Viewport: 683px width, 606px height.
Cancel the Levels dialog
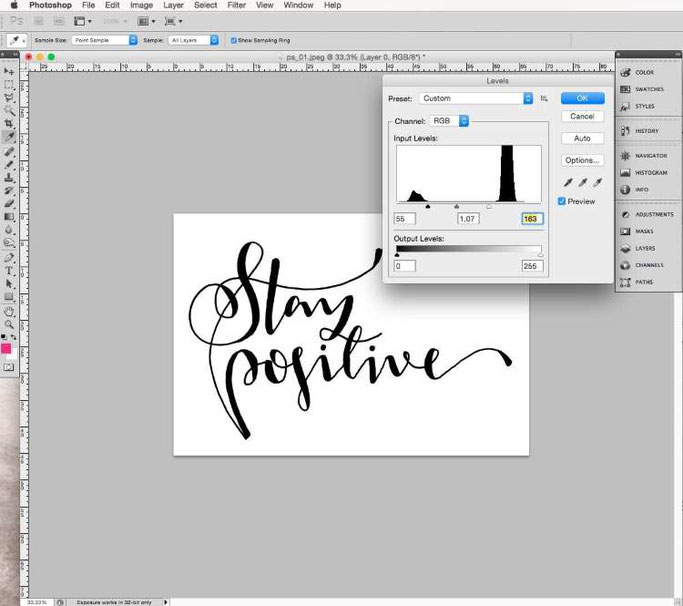(582, 116)
